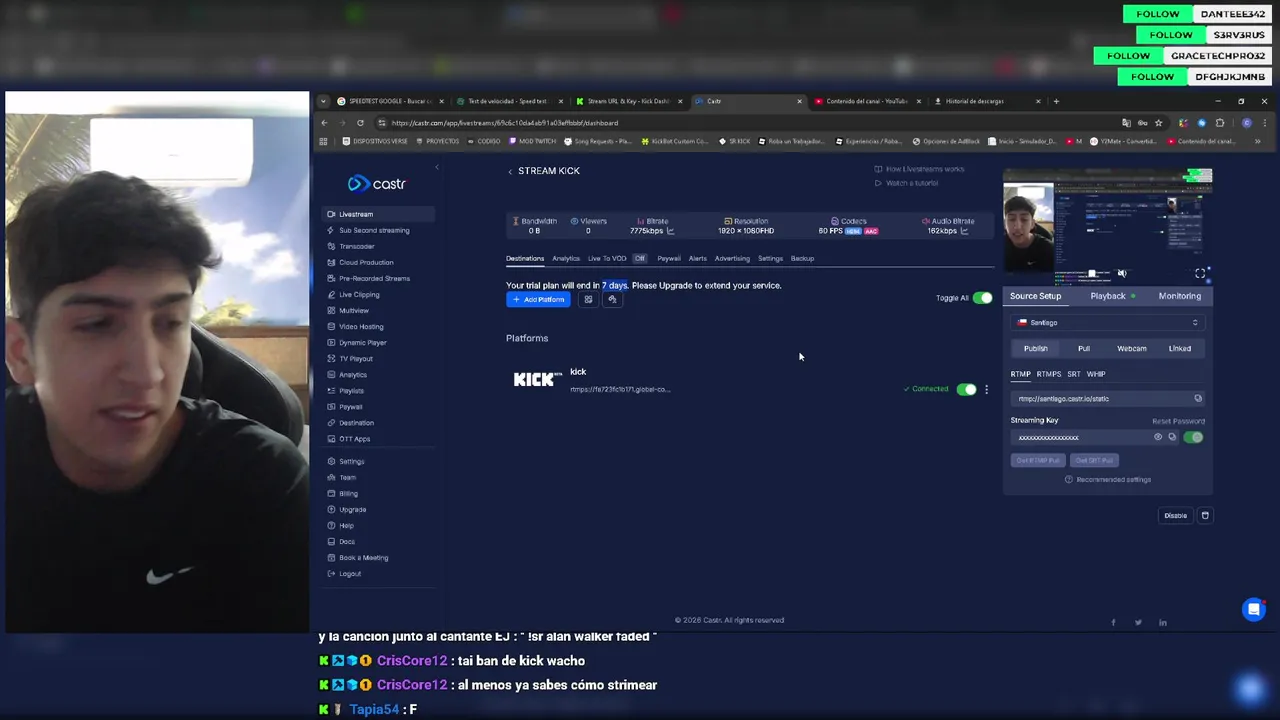Switch to the Advertising tab
This screenshot has height=720, width=1280.
tap(732, 258)
